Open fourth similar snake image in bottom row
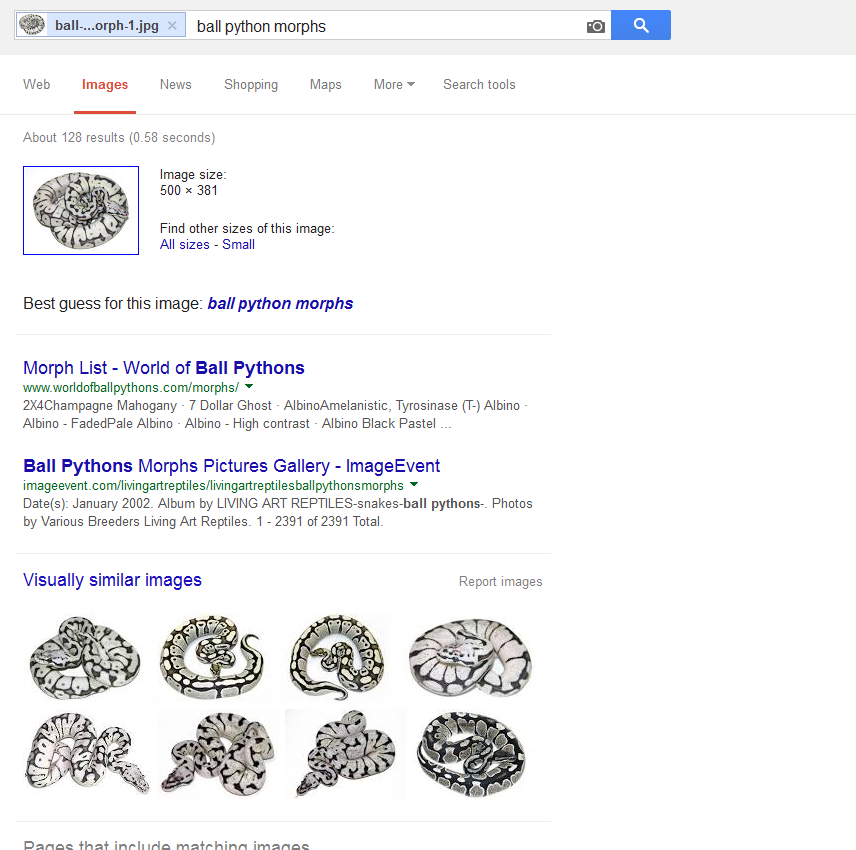This screenshot has height=850, width=856. 471,753
